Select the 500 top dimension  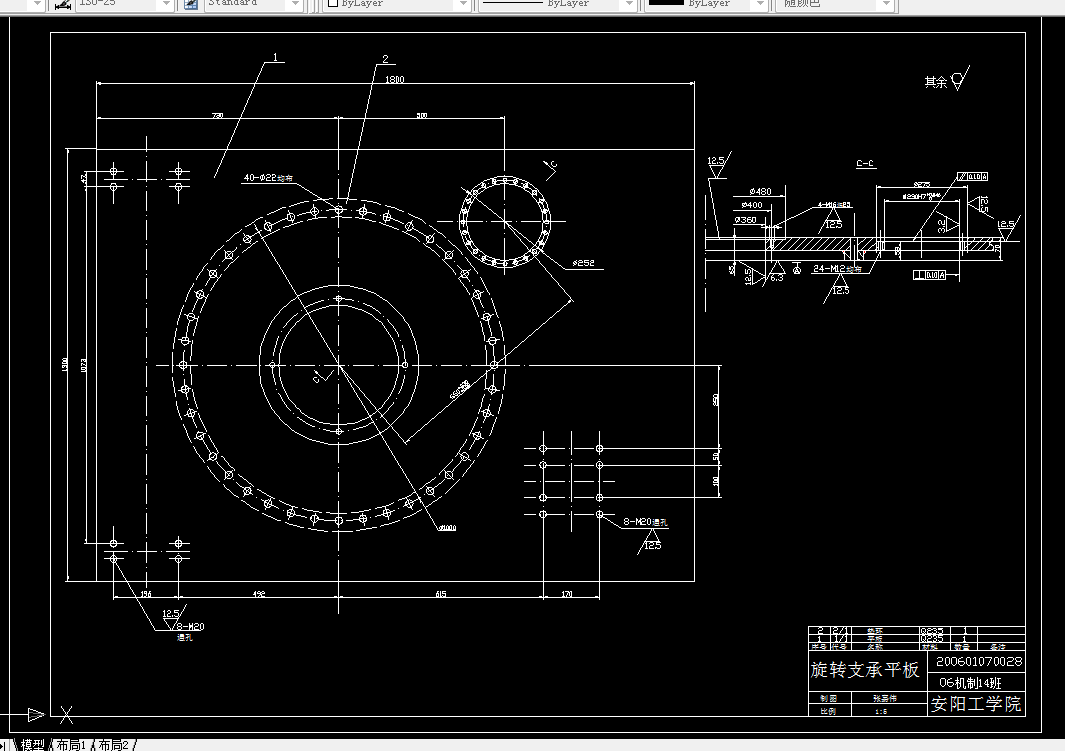pyautogui.click(x=422, y=115)
